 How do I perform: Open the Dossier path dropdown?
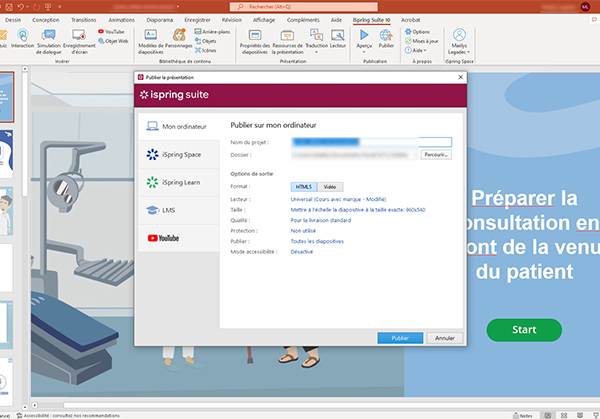[415, 155]
